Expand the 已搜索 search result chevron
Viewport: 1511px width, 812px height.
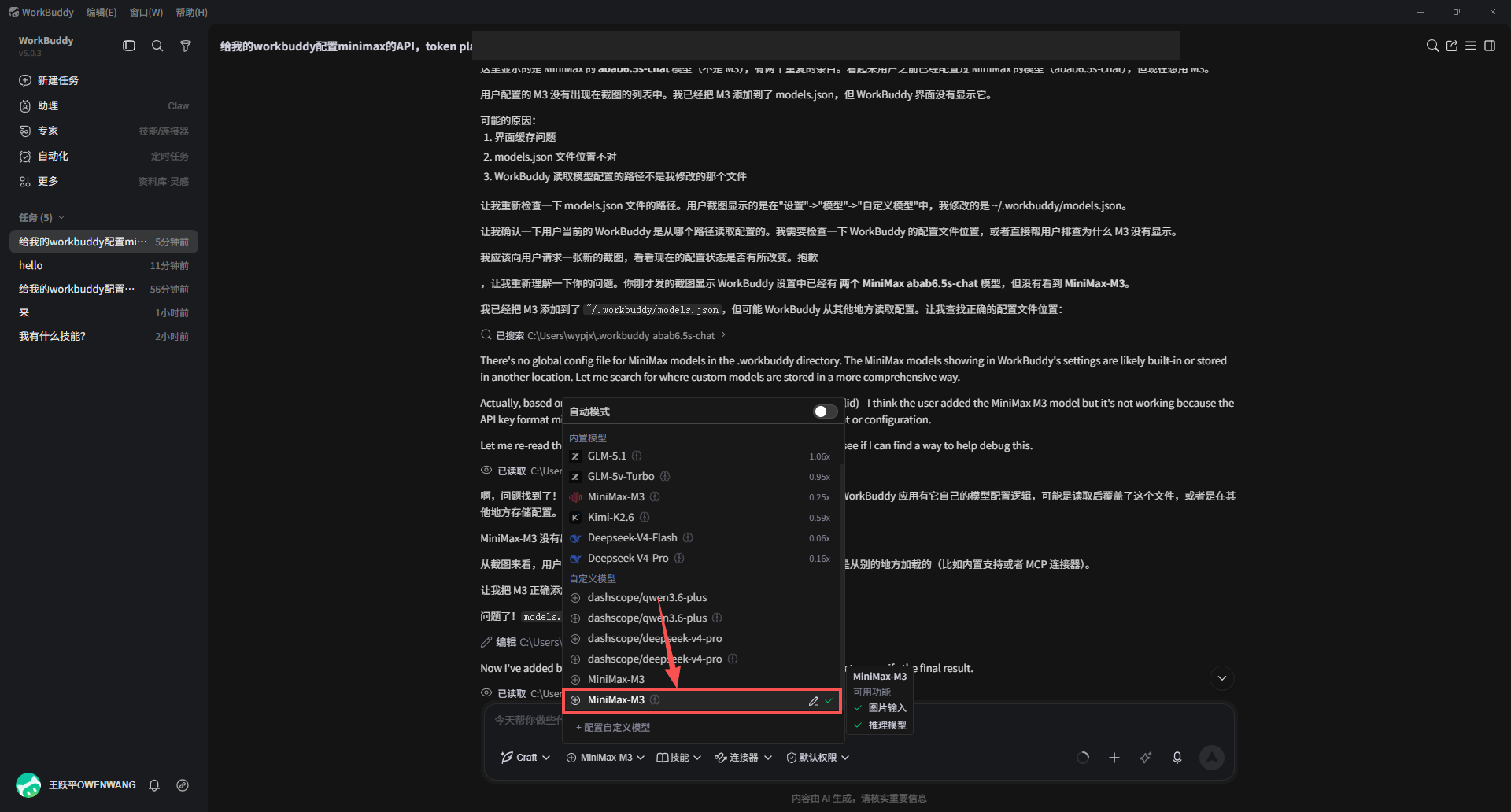723,335
